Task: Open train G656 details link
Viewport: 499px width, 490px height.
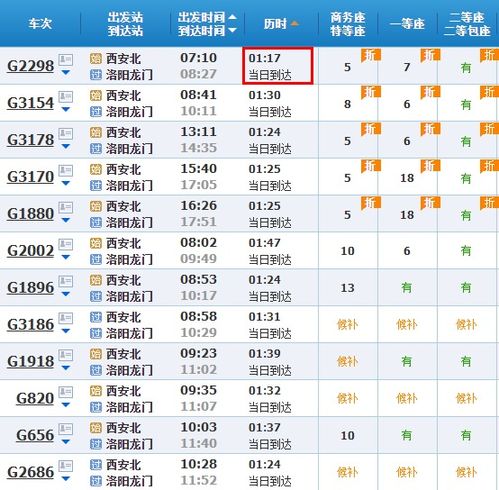Action: tap(35, 435)
